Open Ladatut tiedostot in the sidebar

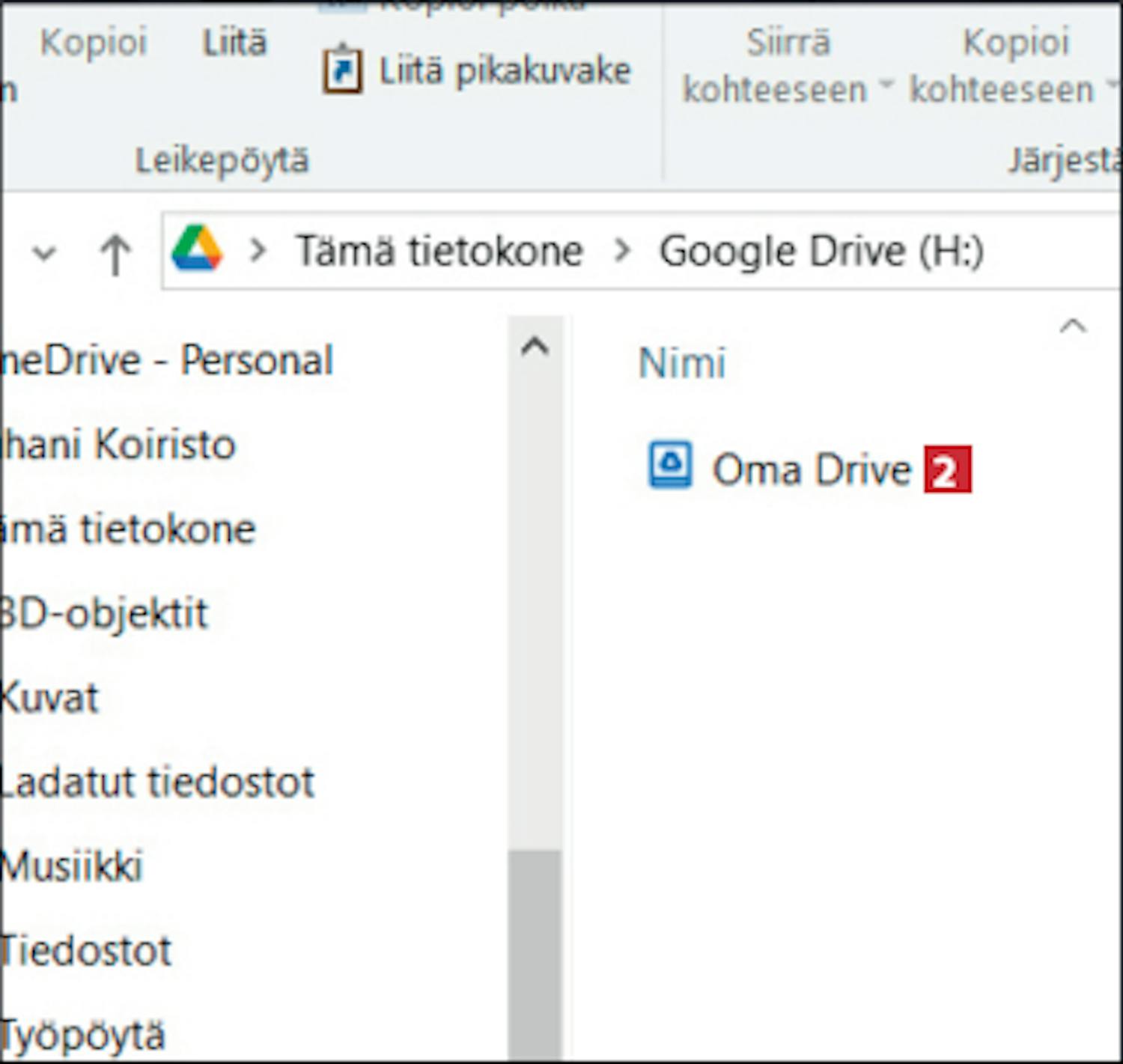click(x=157, y=782)
